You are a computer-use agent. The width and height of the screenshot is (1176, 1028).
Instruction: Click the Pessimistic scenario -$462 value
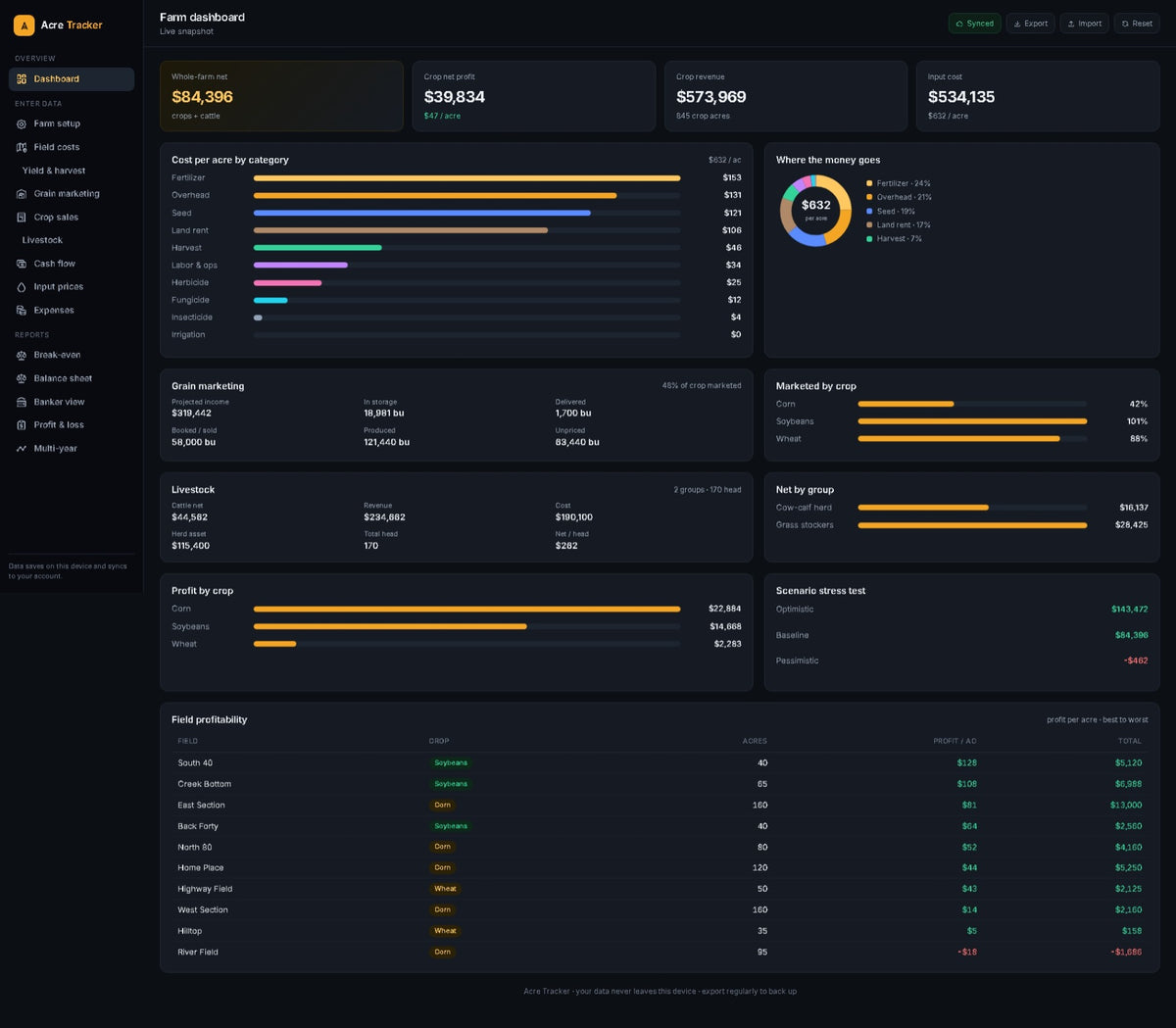pyautogui.click(x=1136, y=661)
